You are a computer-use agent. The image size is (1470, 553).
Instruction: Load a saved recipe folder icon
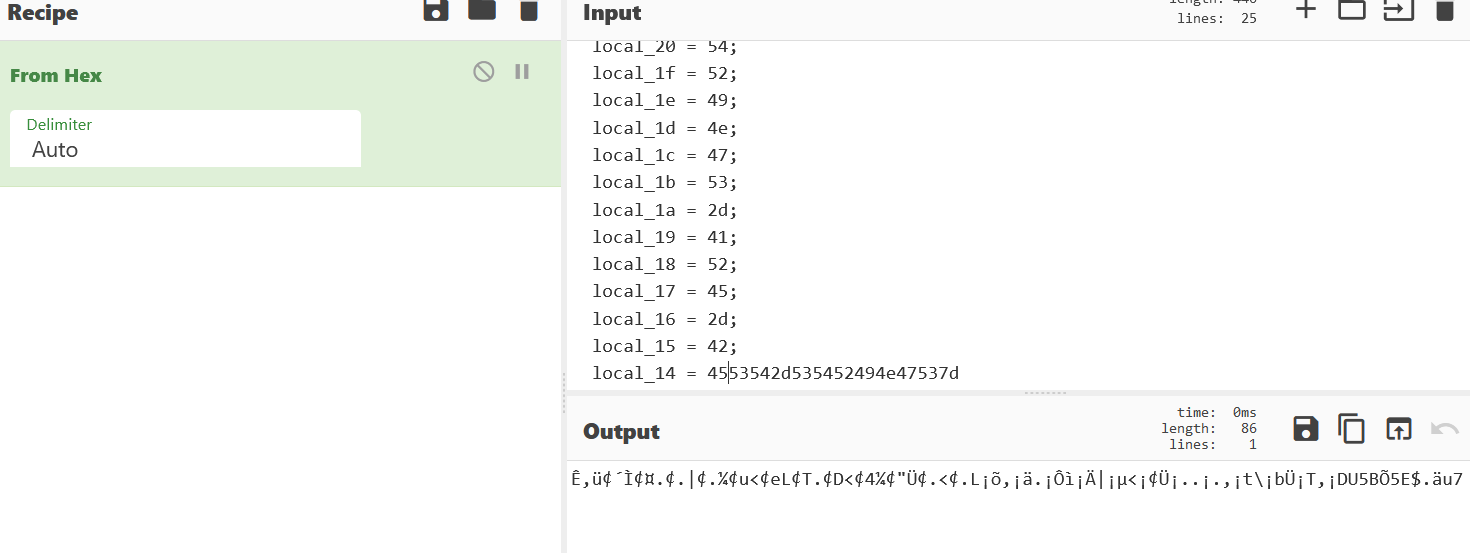[x=482, y=10]
